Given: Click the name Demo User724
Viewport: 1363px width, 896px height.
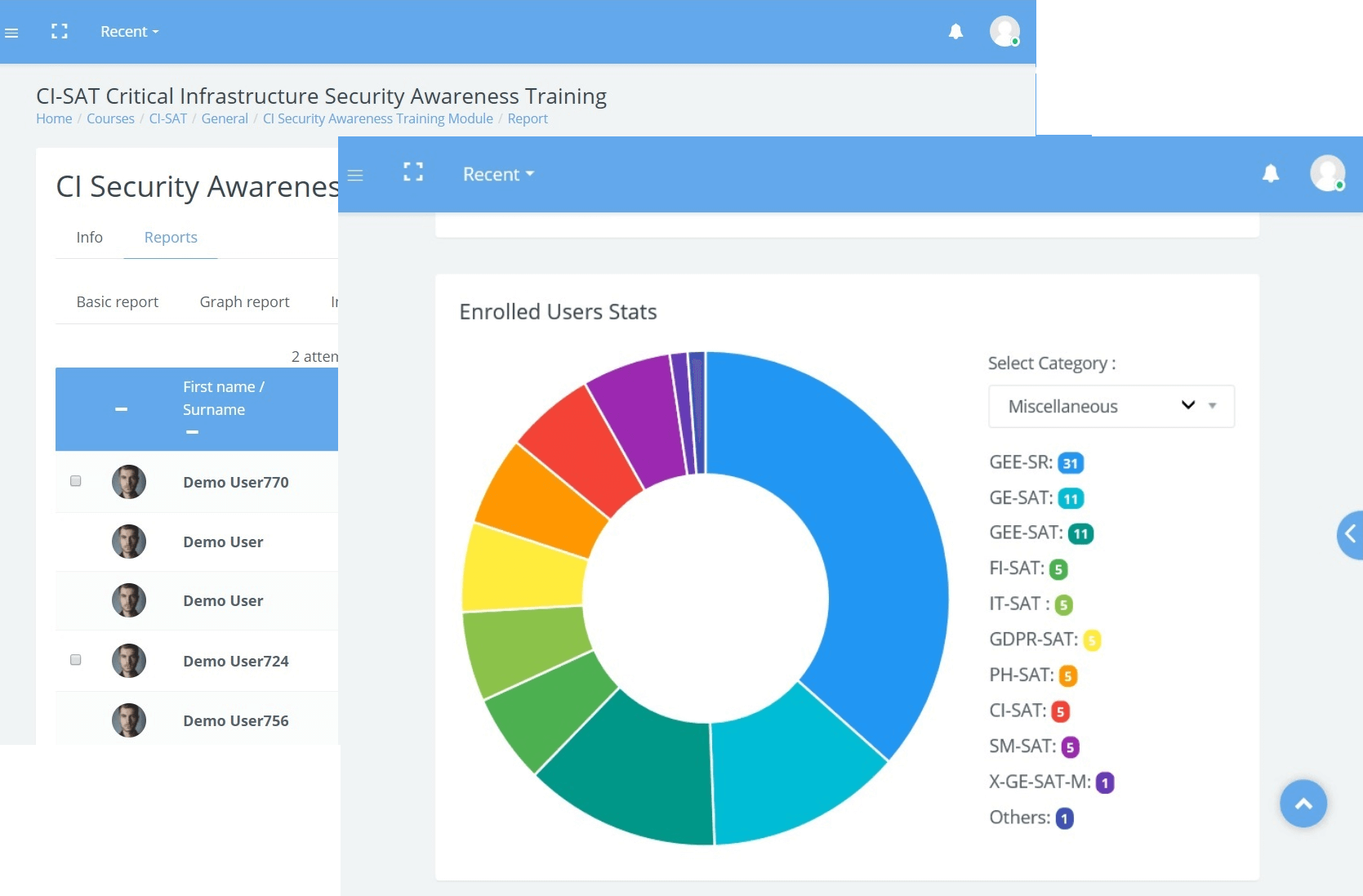Looking at the screenshot, I should click(x=236, y=662).
